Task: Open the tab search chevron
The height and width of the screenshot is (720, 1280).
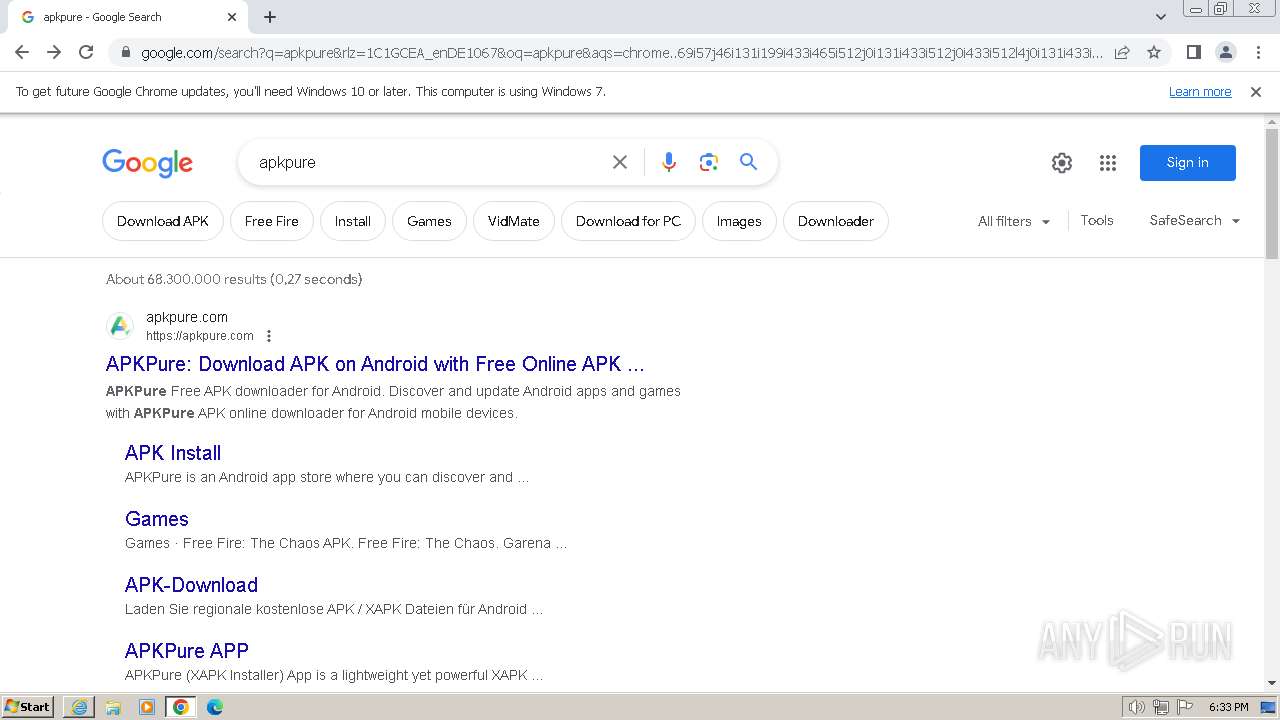Action: 1160,17
